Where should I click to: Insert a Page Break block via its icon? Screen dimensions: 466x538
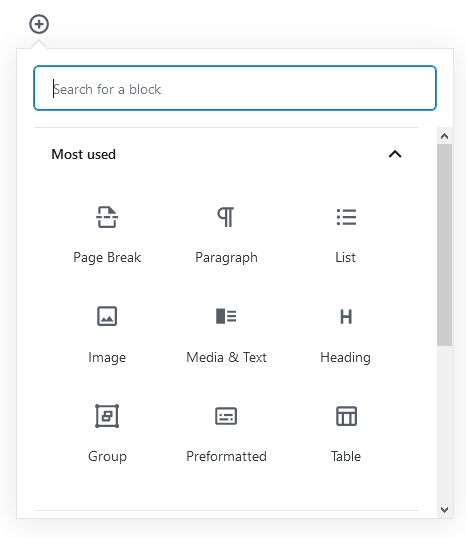click(x=107, y=217)
